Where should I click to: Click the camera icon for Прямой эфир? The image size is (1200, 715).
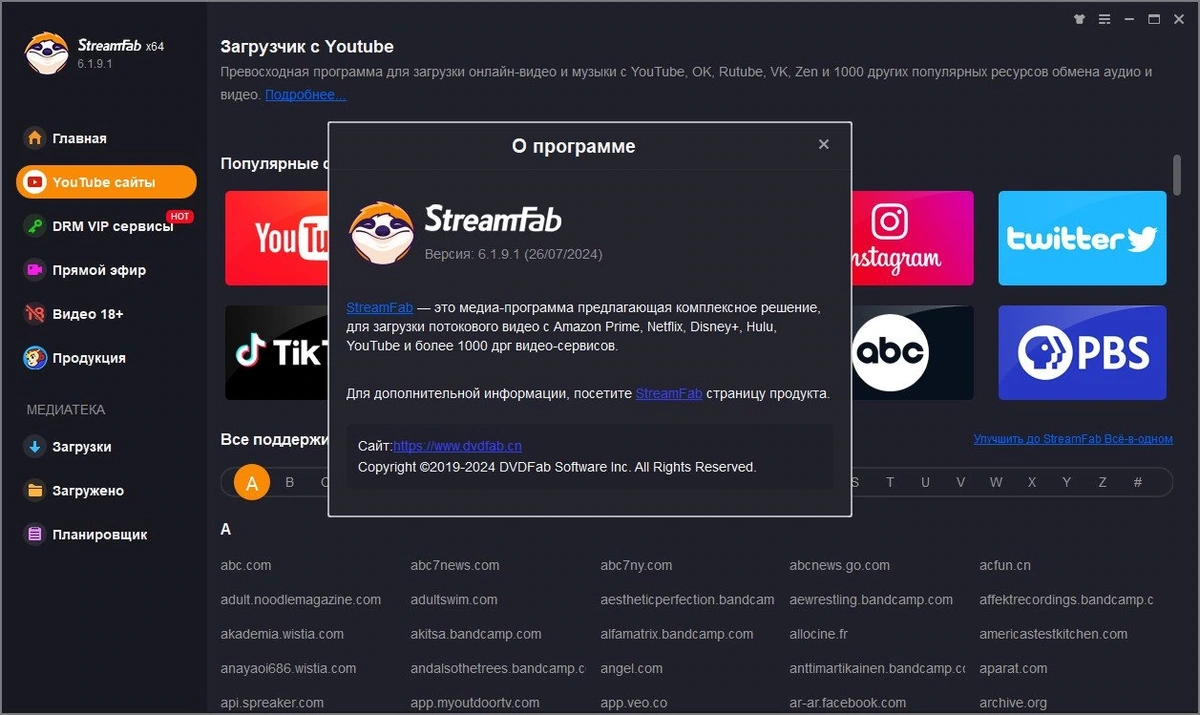pyautogui.click(x=35, y=270)
